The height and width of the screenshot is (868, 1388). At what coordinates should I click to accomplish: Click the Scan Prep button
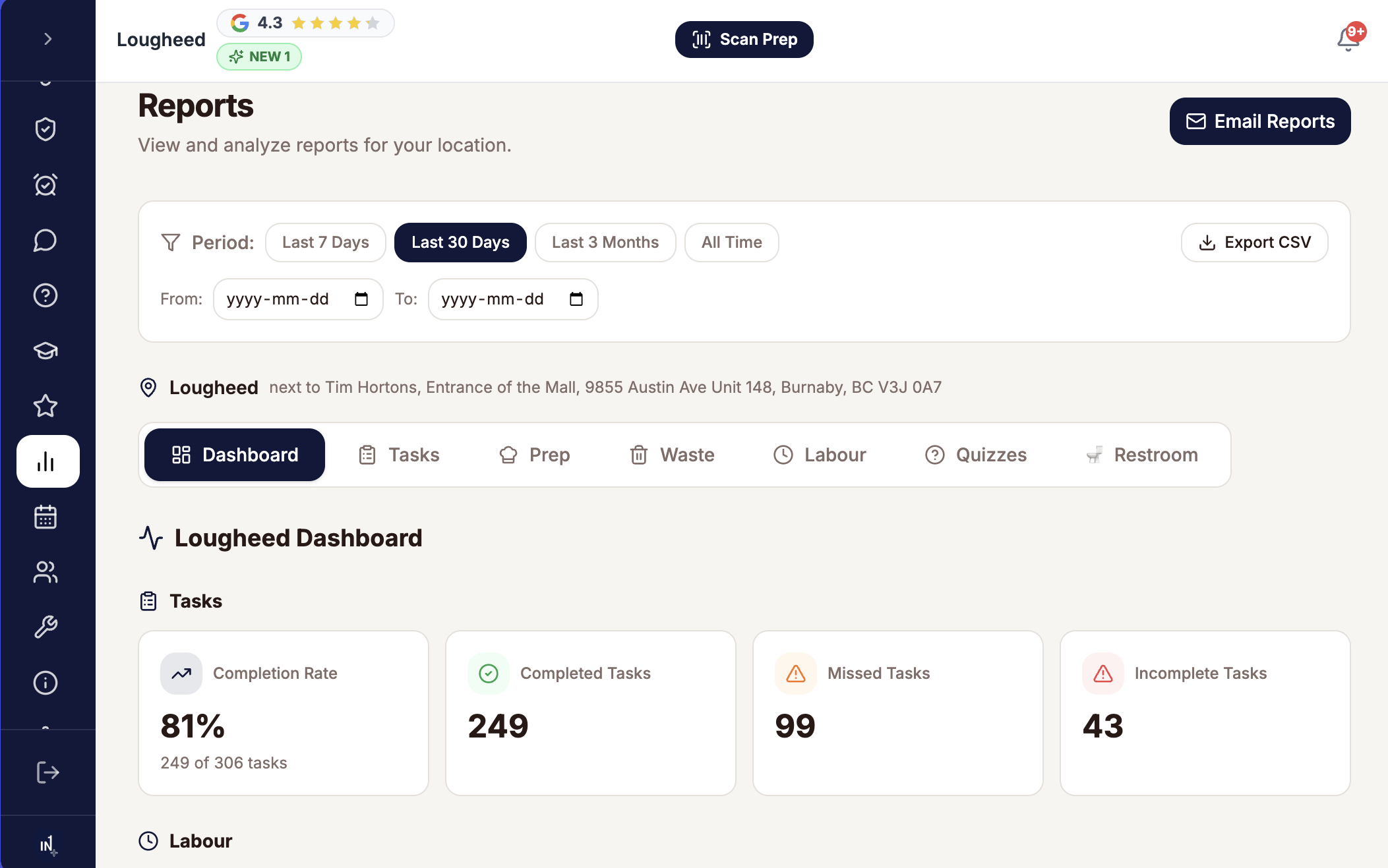(x=744, y=40)
